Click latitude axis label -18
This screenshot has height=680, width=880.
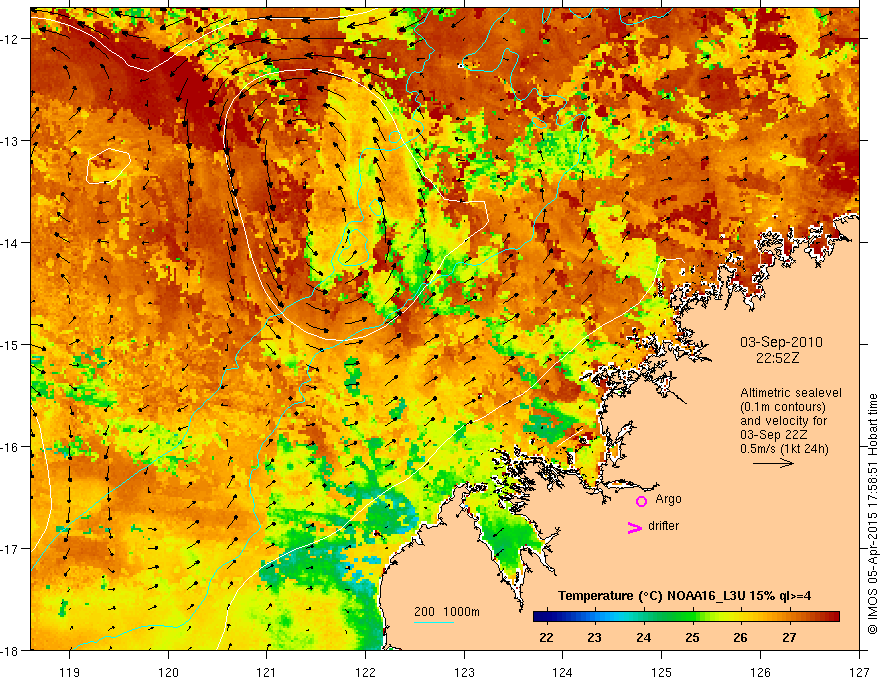[10, 650]
